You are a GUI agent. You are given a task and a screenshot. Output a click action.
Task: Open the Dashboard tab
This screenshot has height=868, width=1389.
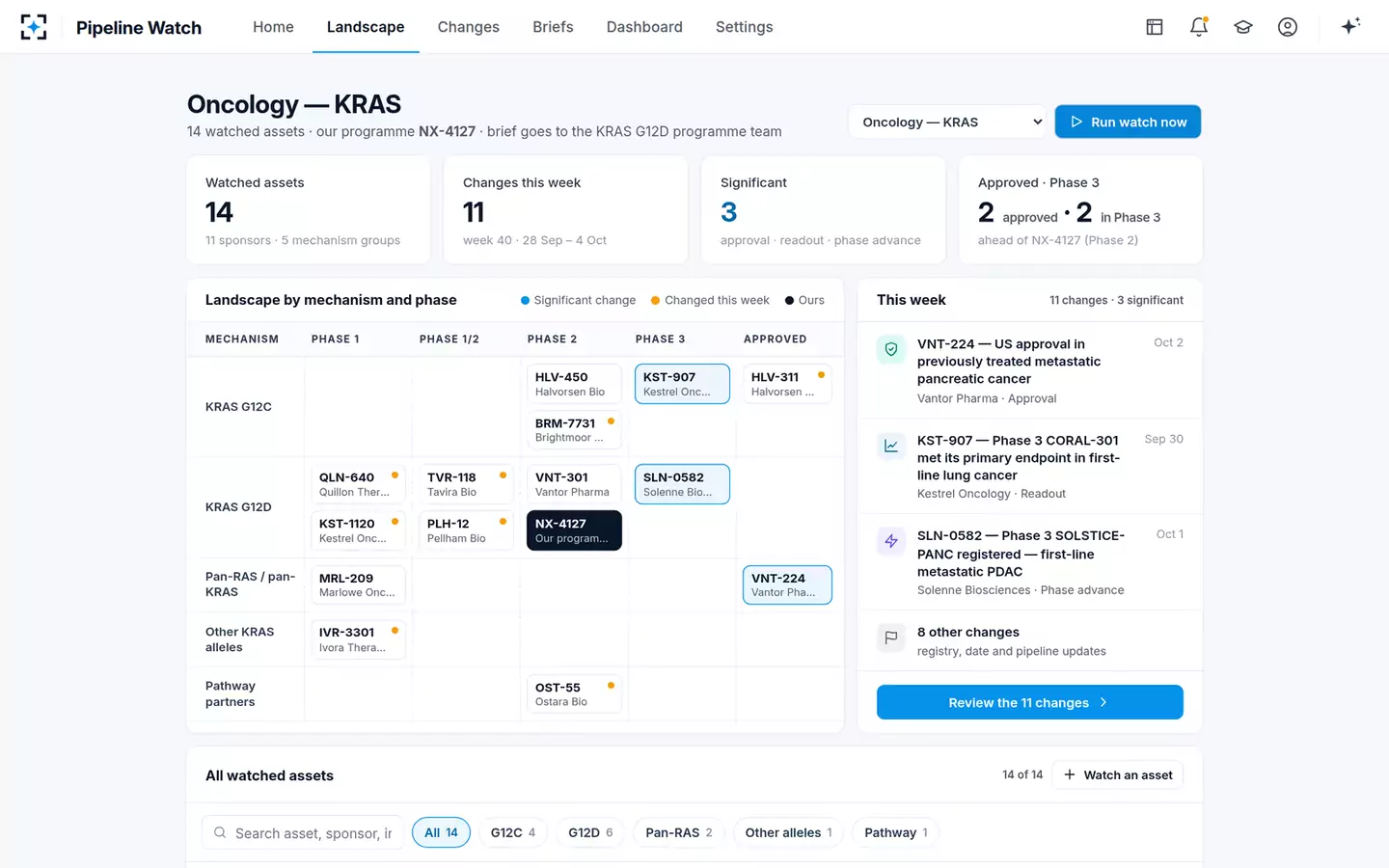(644, 27)
